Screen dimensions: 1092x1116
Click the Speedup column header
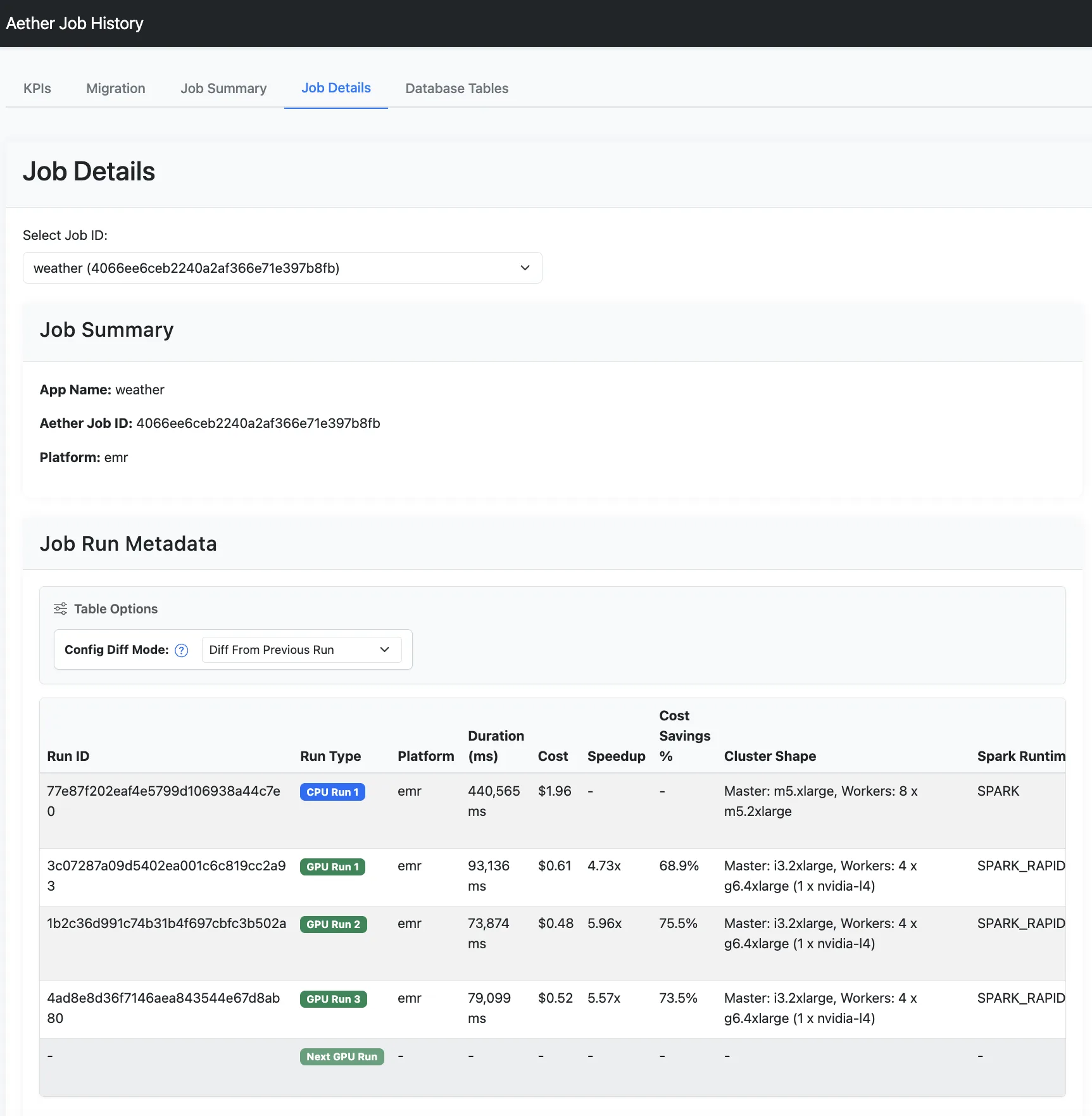pyautogui.click(x=616, y=756)
